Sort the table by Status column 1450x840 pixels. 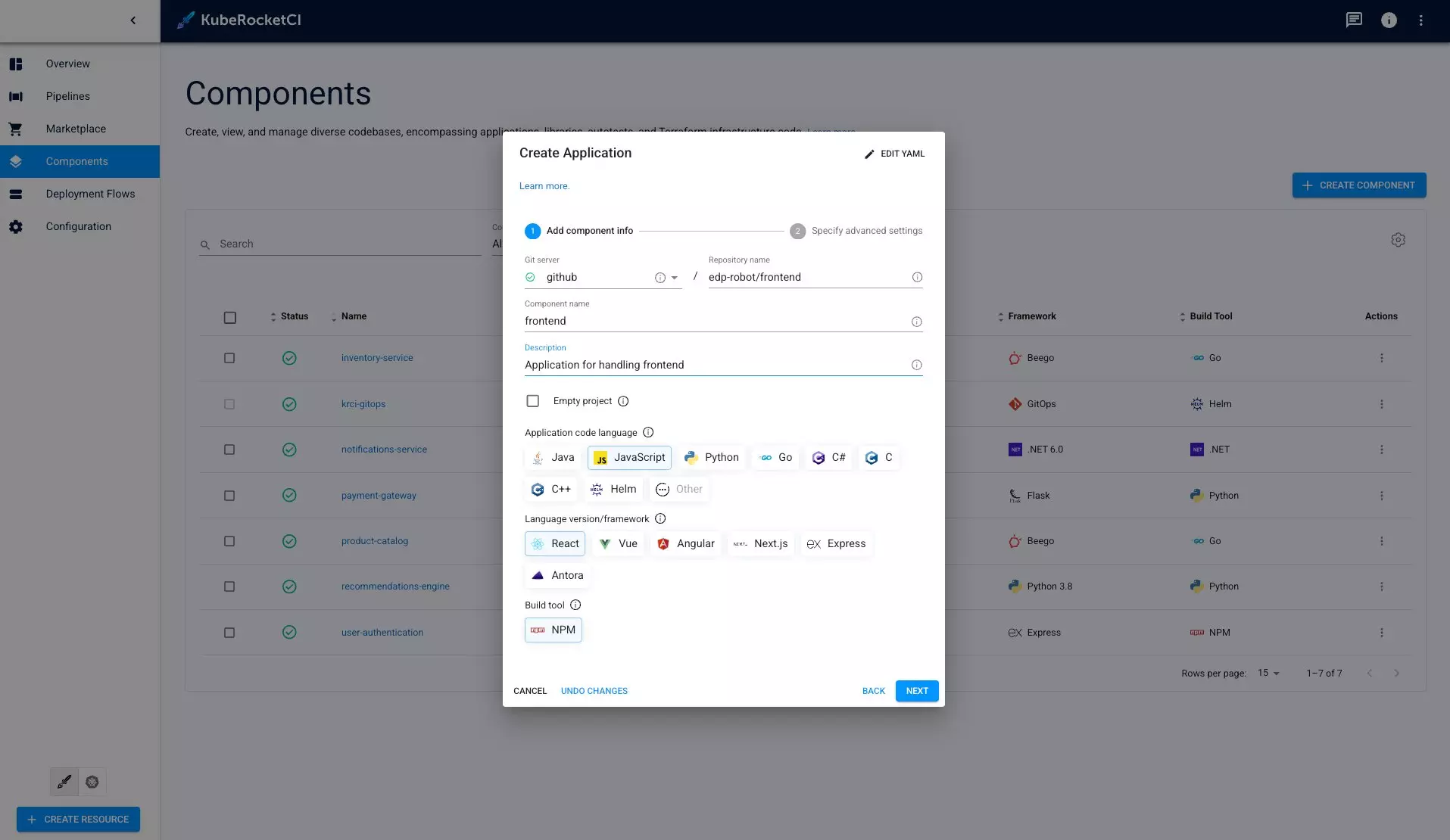pyautogui.click(x=289, y=316)
